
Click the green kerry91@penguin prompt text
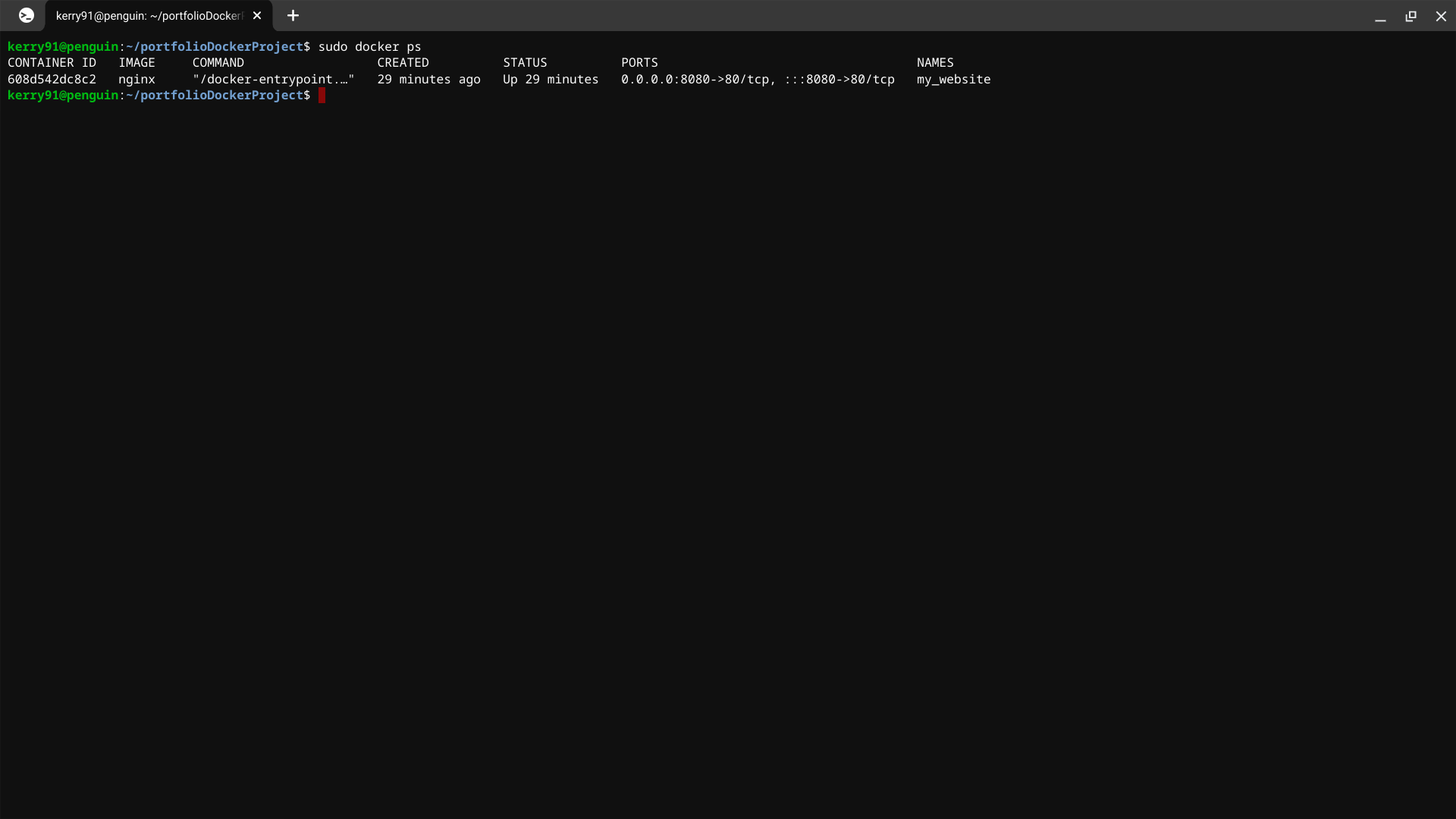pos(63,96)
